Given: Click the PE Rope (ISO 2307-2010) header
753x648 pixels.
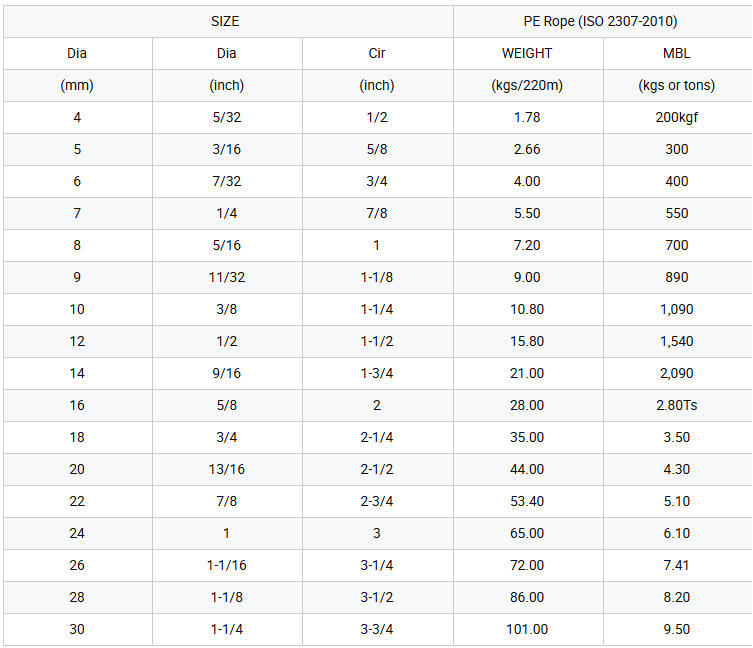Looking at the screenshot, I should (x=600, y=21).
